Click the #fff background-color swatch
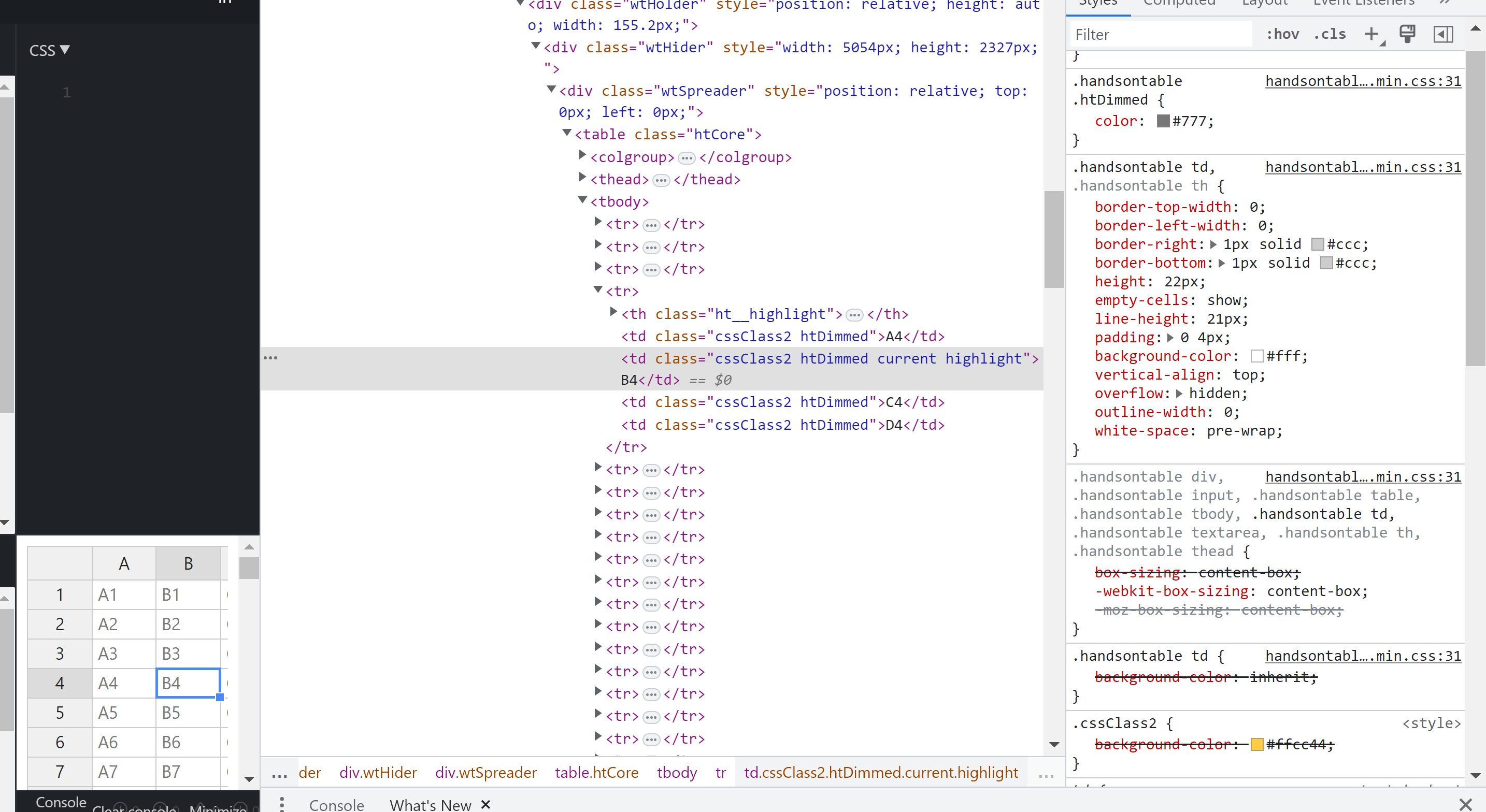This screenshot has height=812, width=1486. click(1257, 356)
